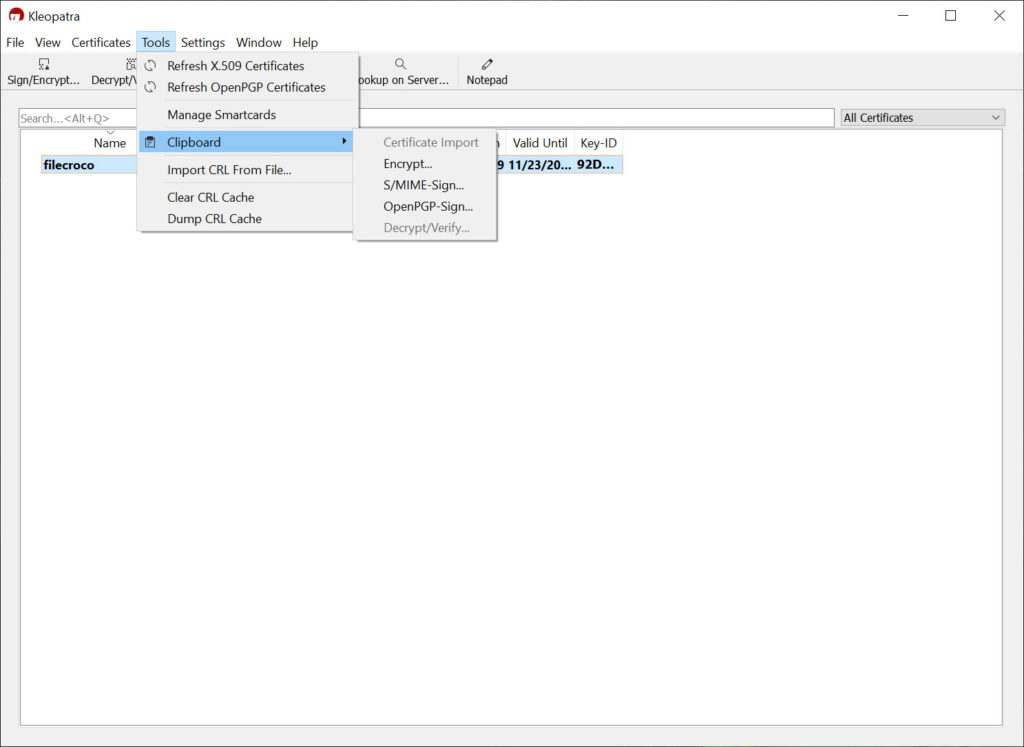1024x747 pixels.
Task: Select OpenPGP-Sign in Clipboard submenu
Action: pos(424,207)
